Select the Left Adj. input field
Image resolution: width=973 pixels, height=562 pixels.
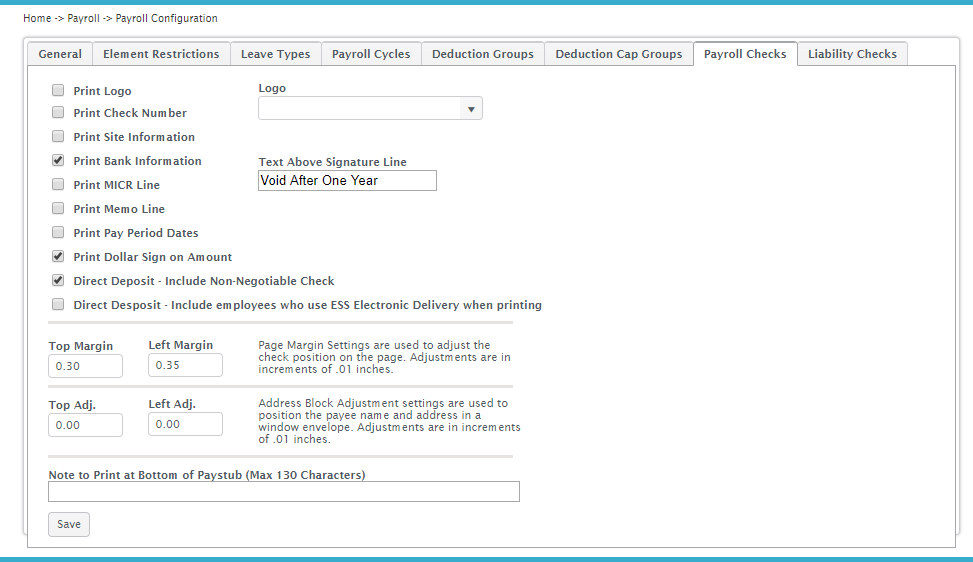click(x=186, y=424)
